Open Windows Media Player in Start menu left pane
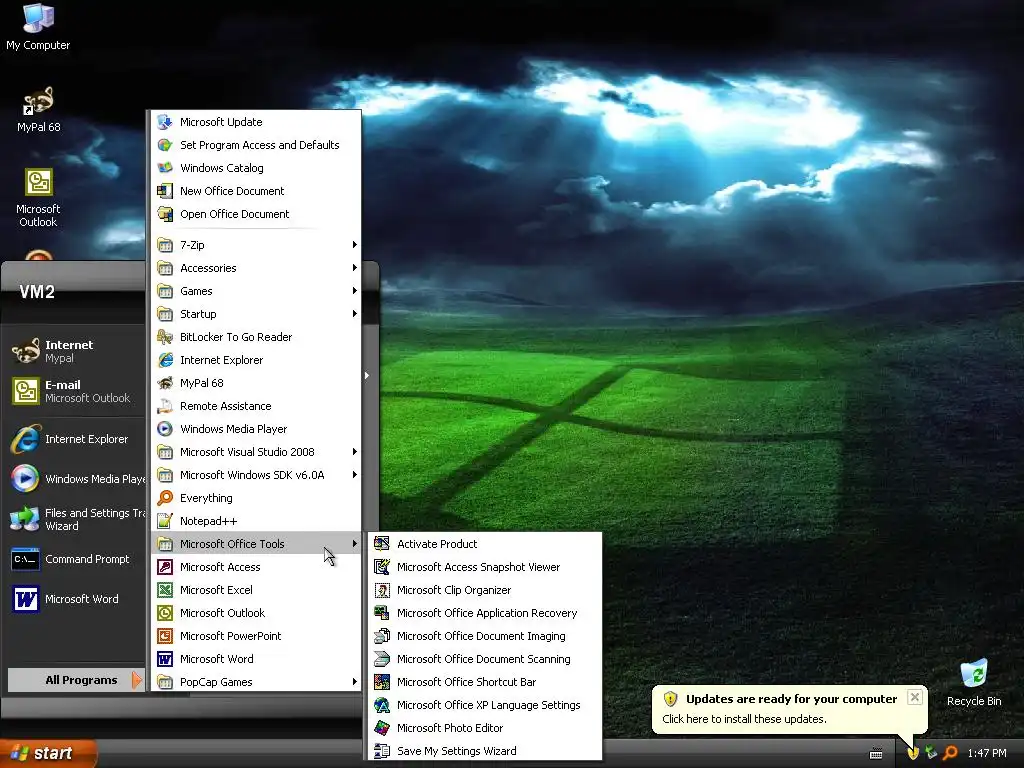 click(75, 479)
